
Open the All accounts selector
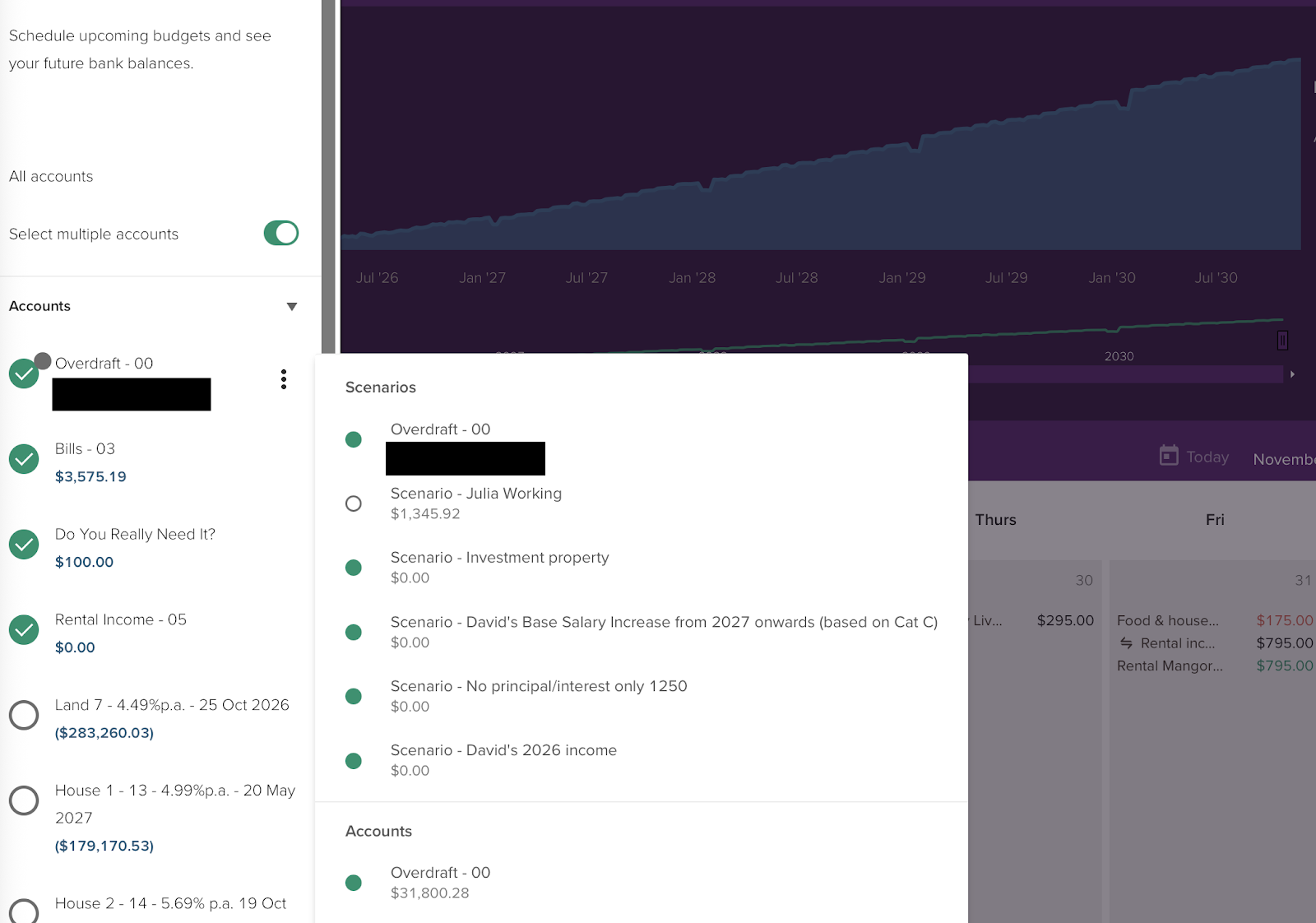[51, 177]
